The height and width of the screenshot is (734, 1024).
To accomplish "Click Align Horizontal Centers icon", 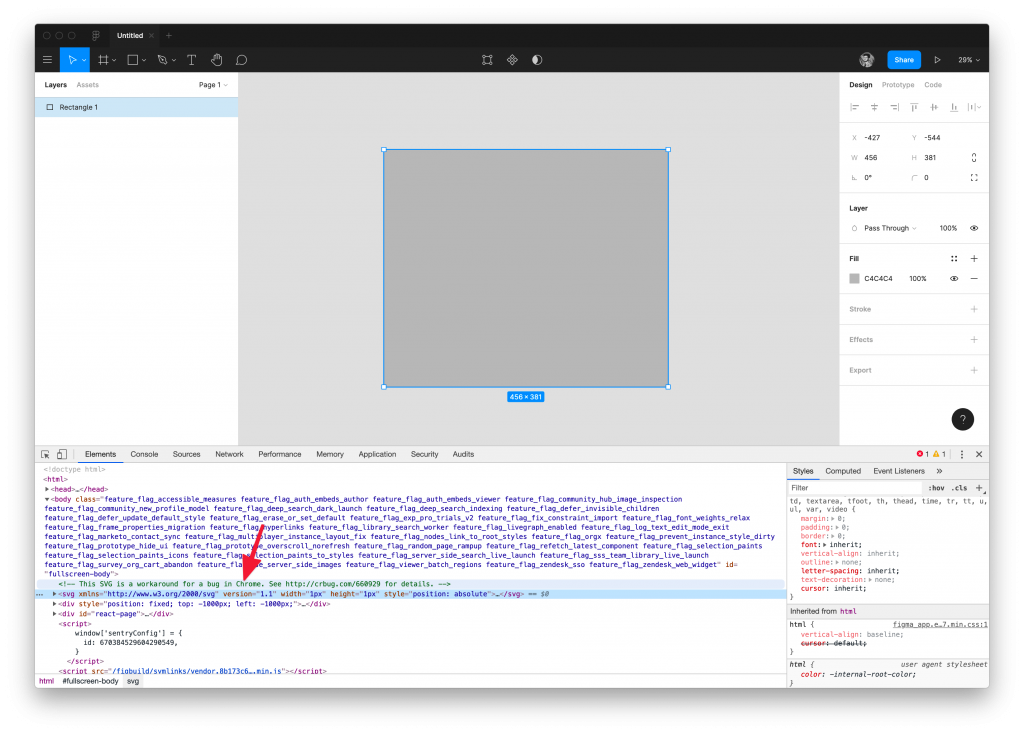I will click(x=874, y=107).
